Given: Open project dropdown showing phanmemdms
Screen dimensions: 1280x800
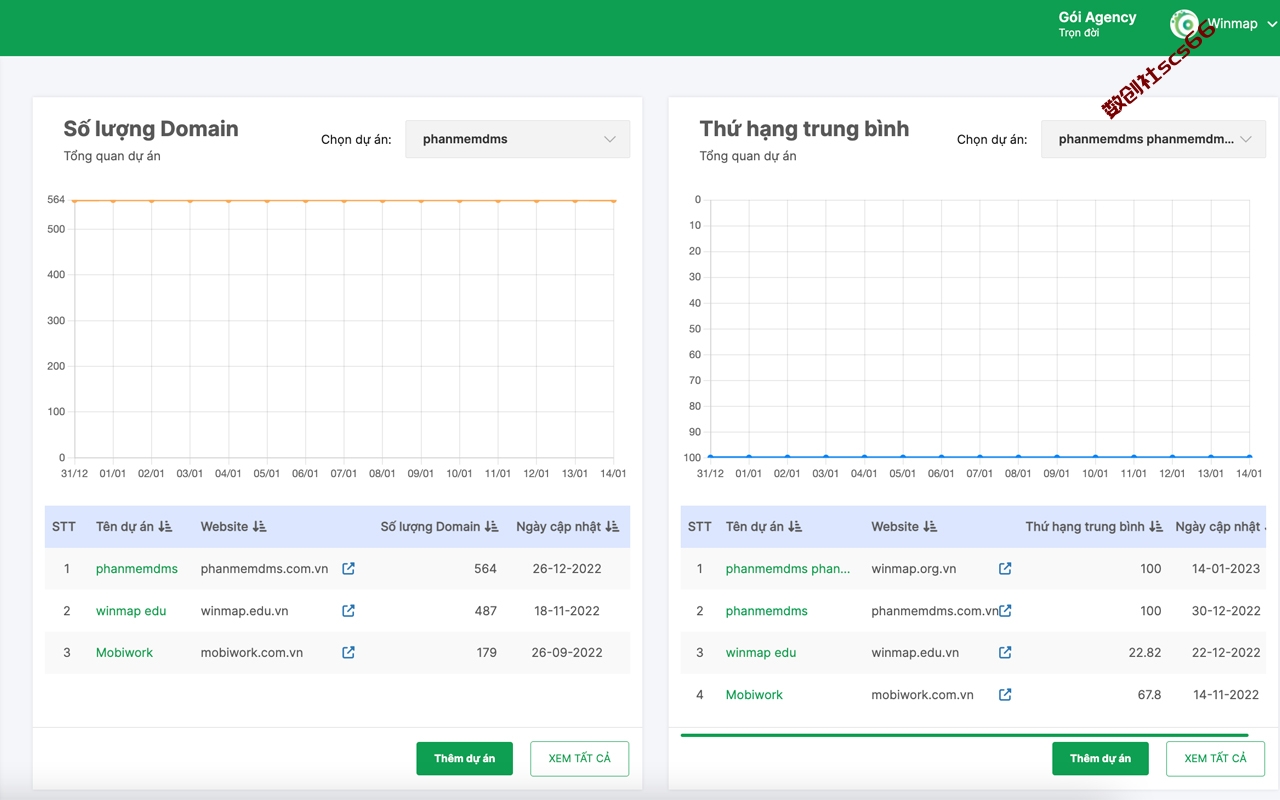Looking at the screenshot, I should click(x=517, y=139).
